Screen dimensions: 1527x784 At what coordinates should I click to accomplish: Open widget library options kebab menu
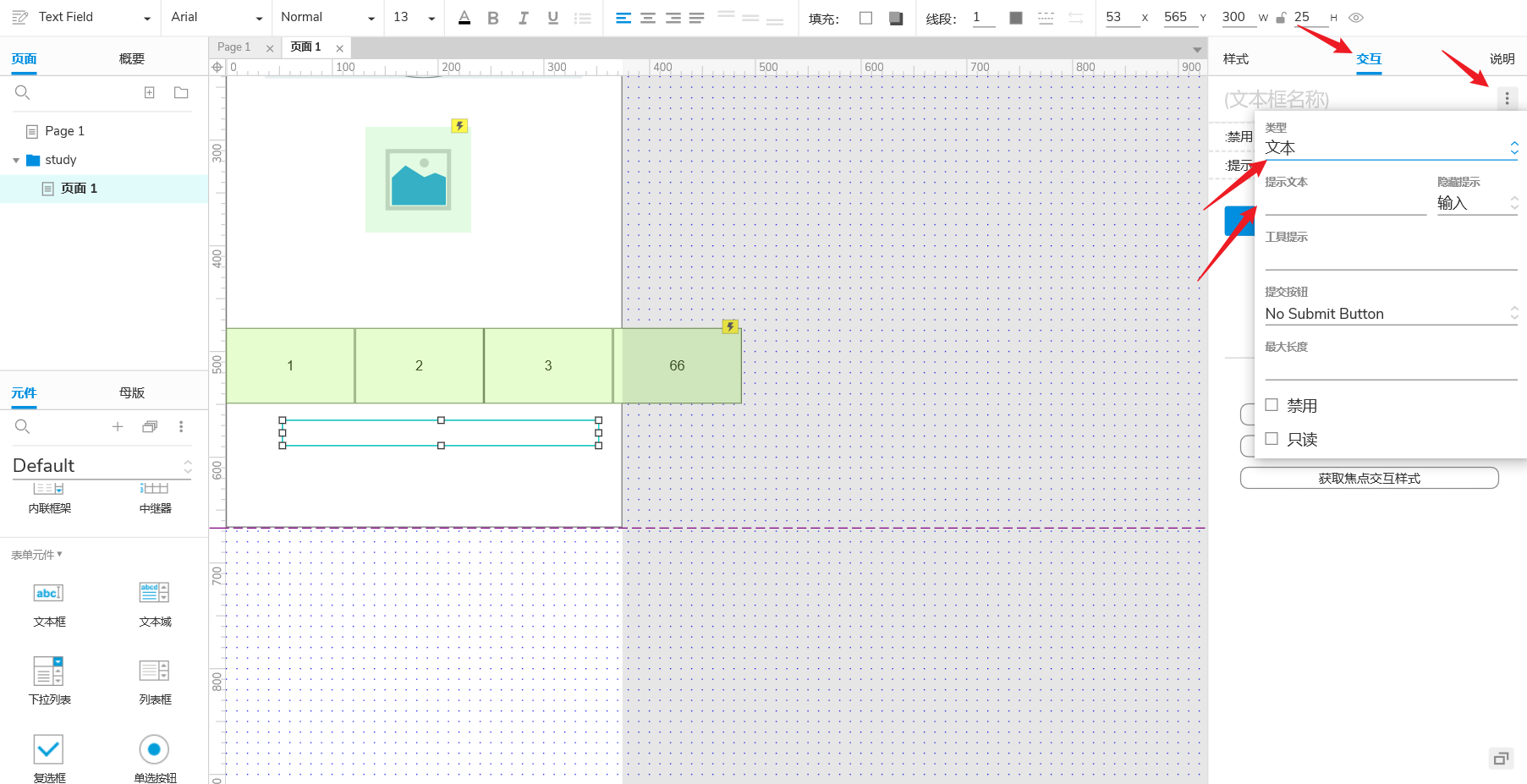tap(181, 426)
